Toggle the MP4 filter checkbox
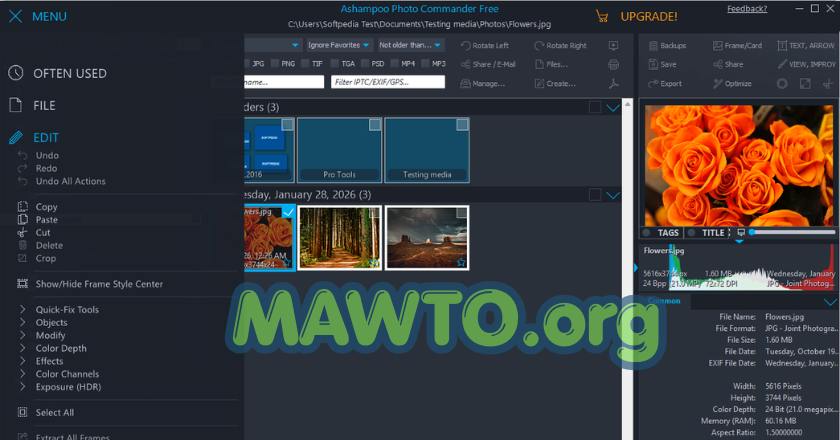The height and width of the screenshot is (440, 840). pyautogui.click(x=395, y=64)
